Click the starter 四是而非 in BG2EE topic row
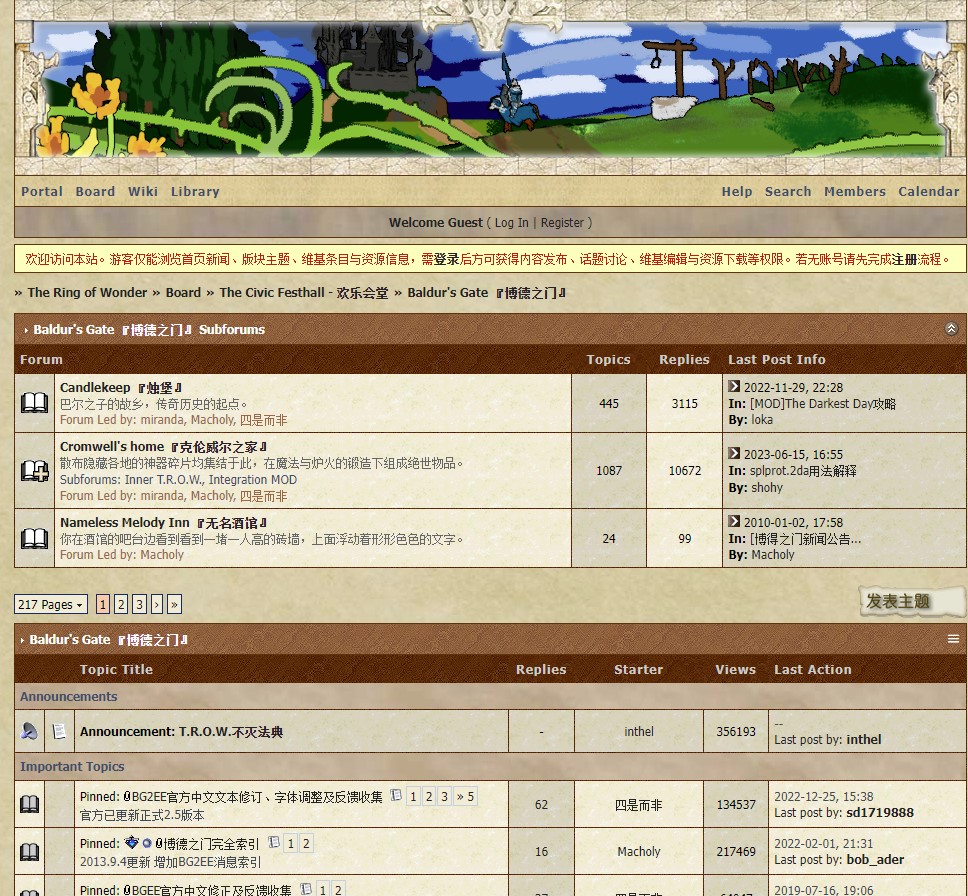This screenshot has height=896, width=968. pyautogui.click(x=638, y=805)
